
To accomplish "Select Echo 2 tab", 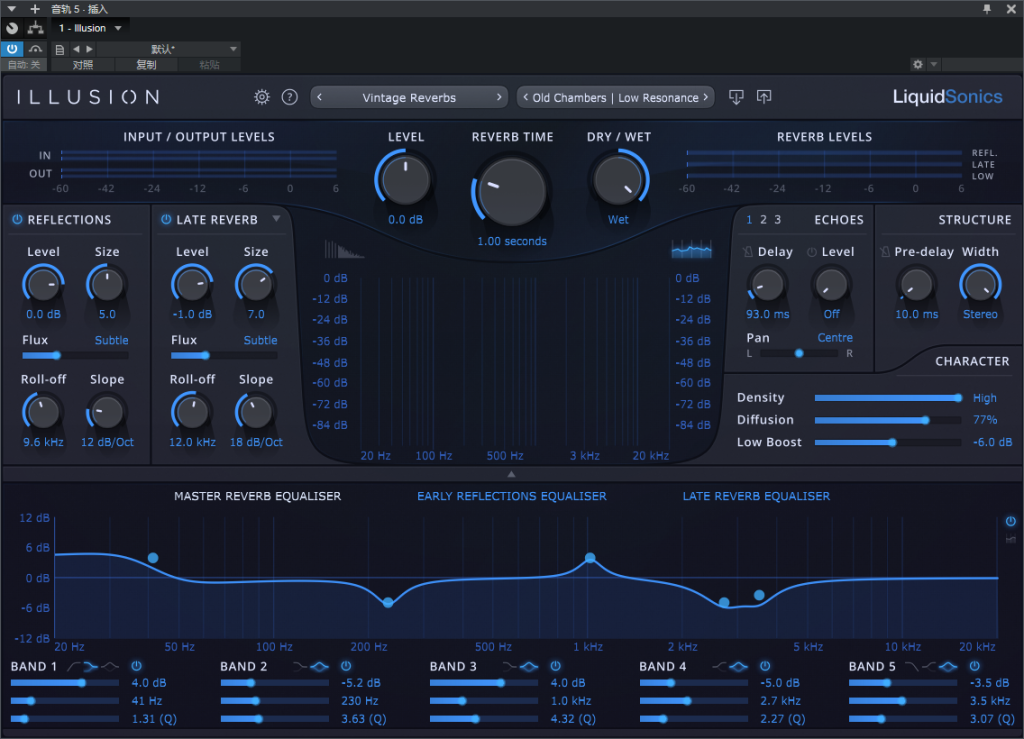I will tap(763, 219).
